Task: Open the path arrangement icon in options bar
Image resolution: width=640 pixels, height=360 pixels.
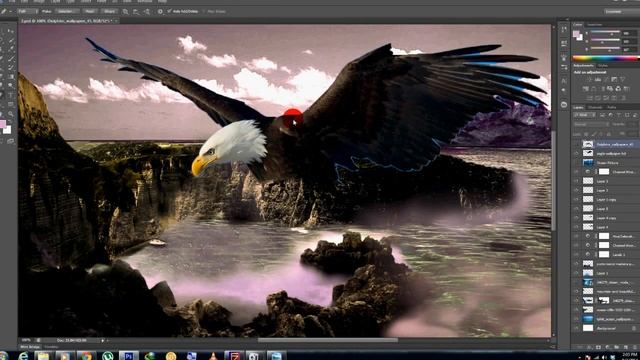Action: (x=147, y=12)
